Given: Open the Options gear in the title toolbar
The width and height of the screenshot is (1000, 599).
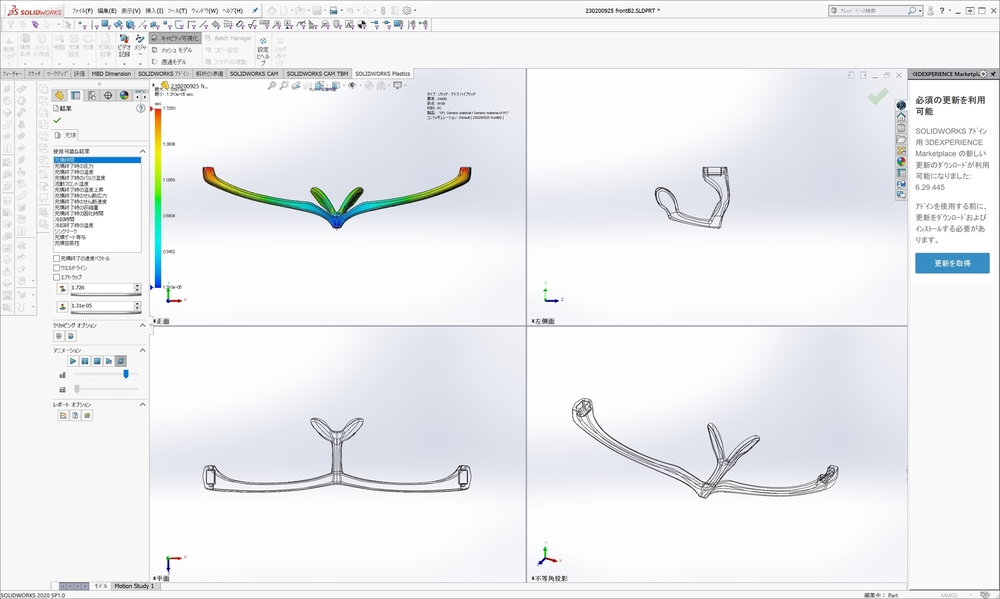Looking at the screenshot, I should point(406,10).
